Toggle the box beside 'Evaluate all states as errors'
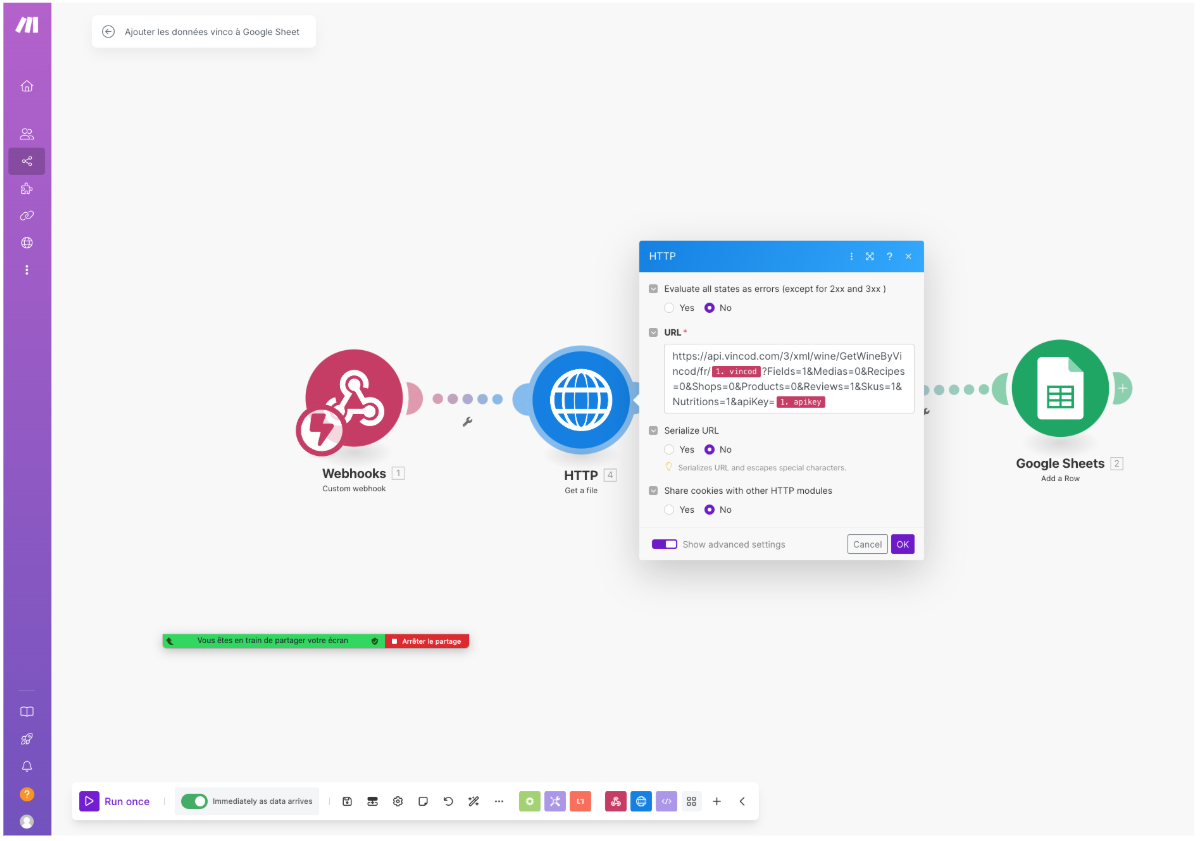Image resolution: width=1202 pixels, height=841 pixels. pos(654,289)
